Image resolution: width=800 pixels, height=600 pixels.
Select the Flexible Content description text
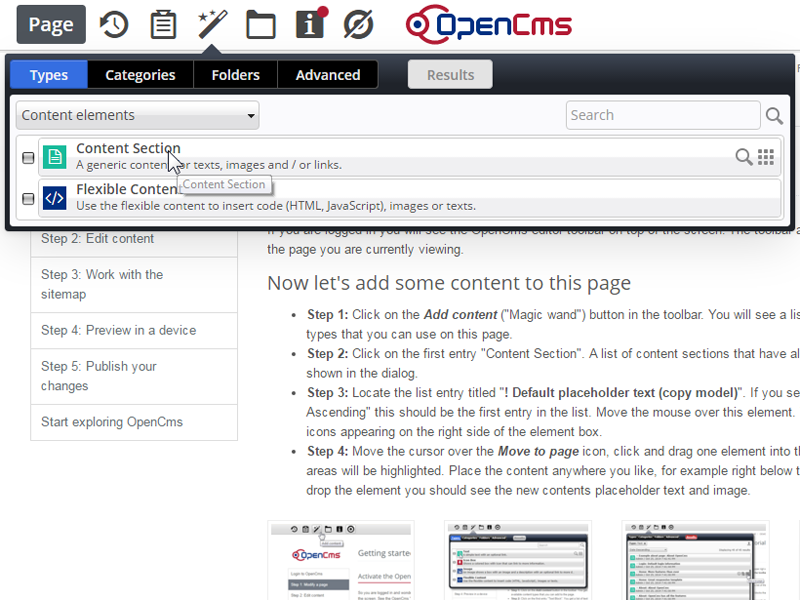[x=276, y=206]
